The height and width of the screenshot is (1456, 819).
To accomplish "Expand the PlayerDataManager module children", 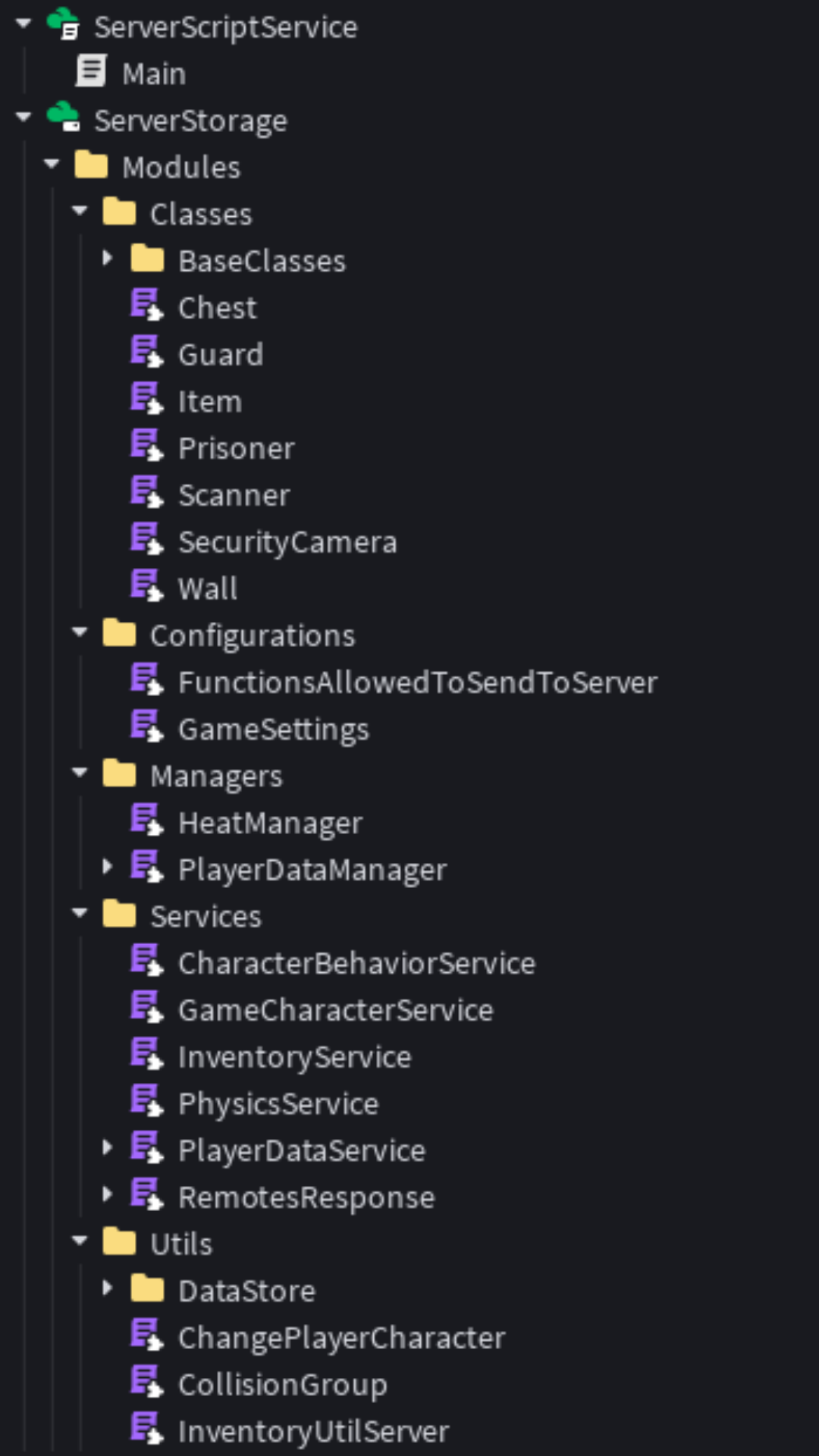I will (x=108, y=868).
